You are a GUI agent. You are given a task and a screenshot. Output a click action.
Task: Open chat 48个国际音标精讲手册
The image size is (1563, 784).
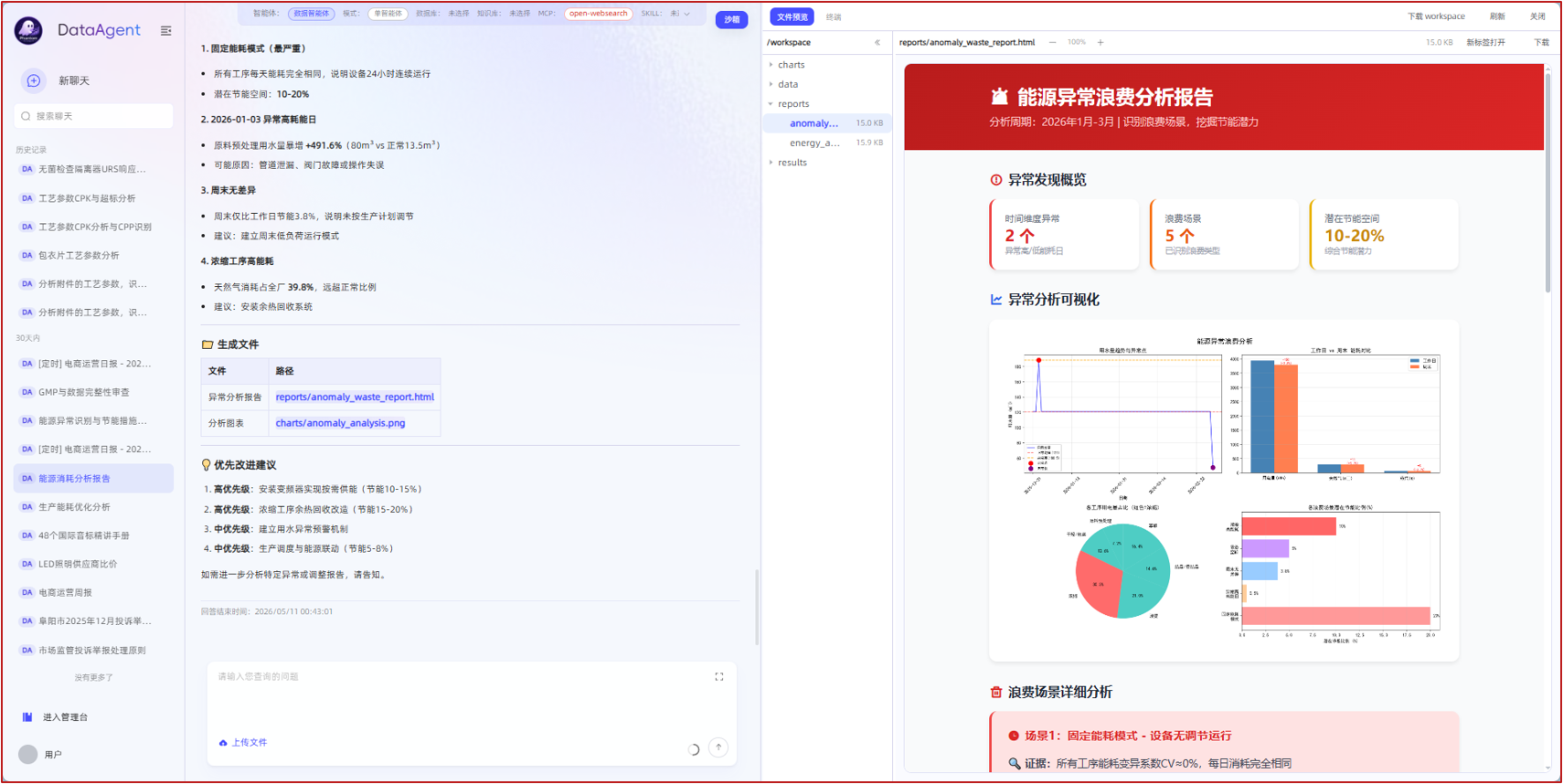point(84,535)
